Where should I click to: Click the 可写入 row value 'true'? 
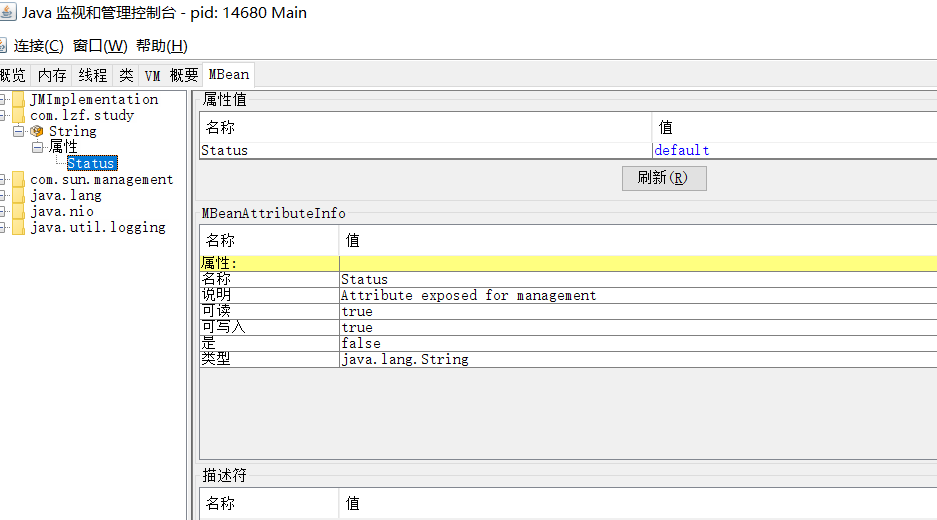638,328
